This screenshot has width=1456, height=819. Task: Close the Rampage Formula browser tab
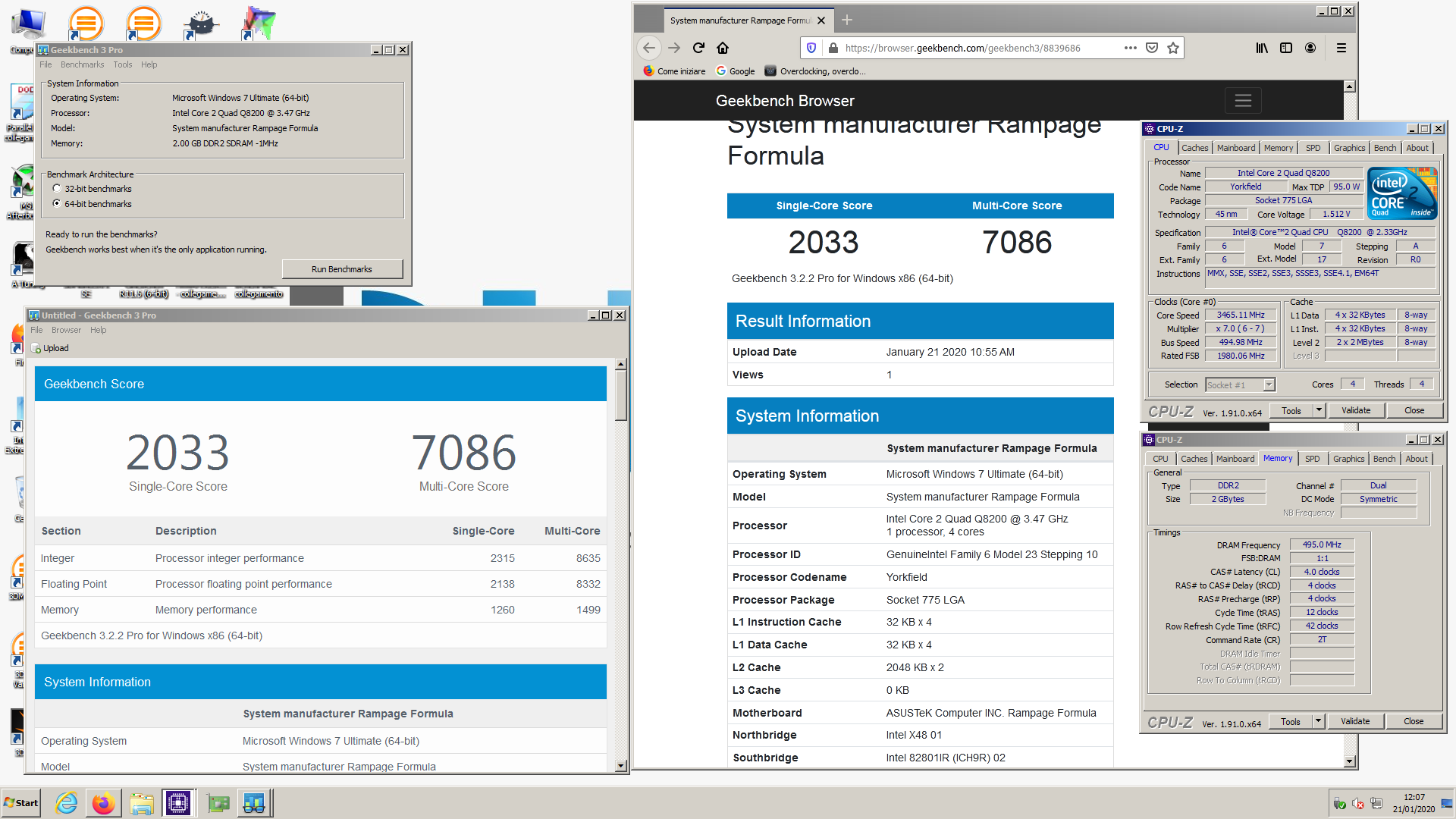821,20
